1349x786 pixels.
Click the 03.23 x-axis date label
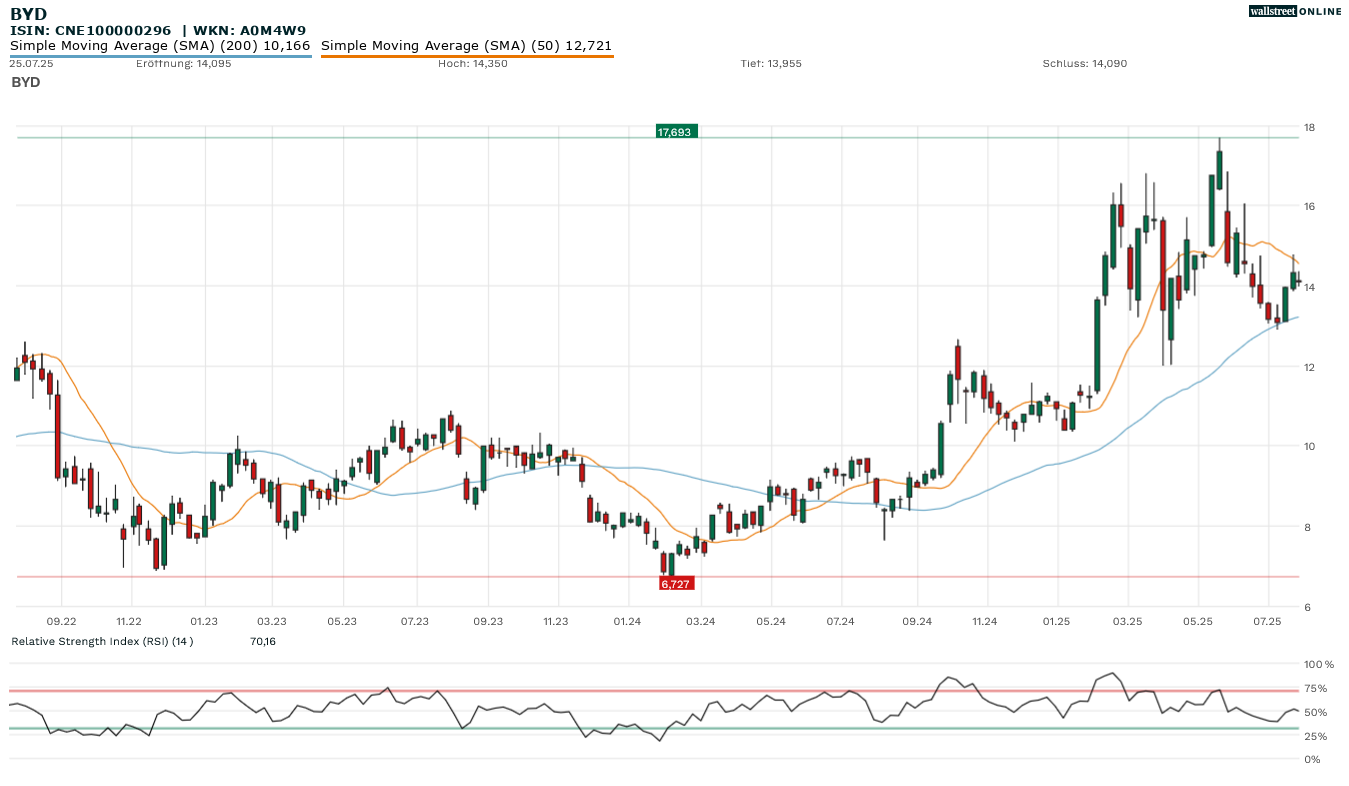pyautogui.click(x=271, y=621)
